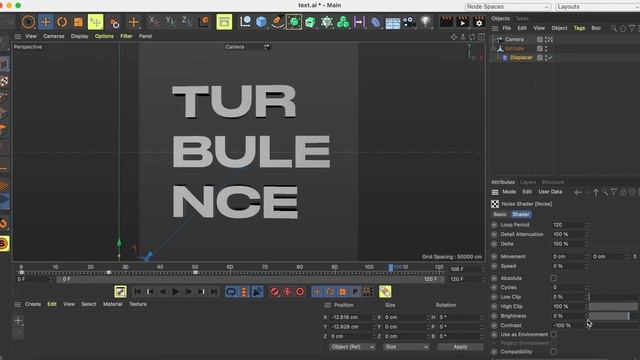Open viewport Filter menu
Image resolution: width=640 pixels, height=360 pixels.
pos(126,36)
